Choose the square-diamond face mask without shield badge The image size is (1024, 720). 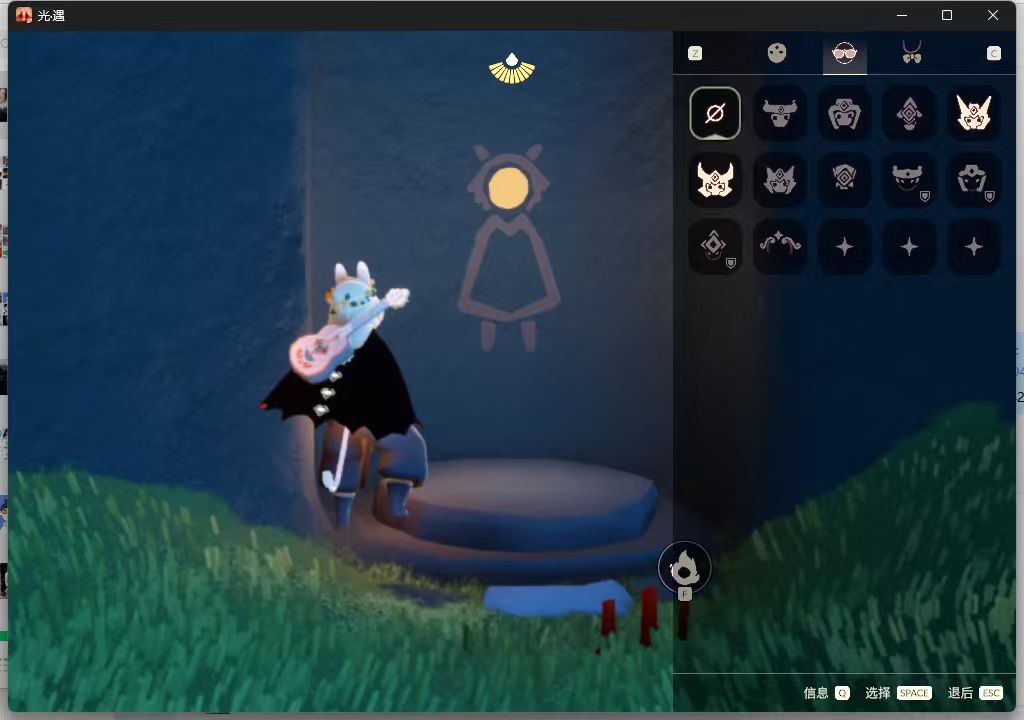point(844,180)
